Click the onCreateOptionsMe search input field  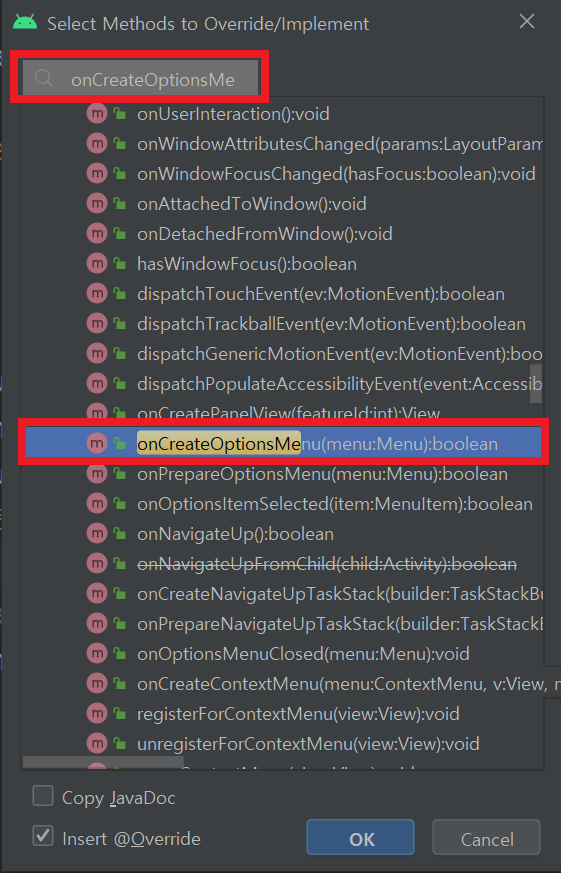tap(141, 78)
